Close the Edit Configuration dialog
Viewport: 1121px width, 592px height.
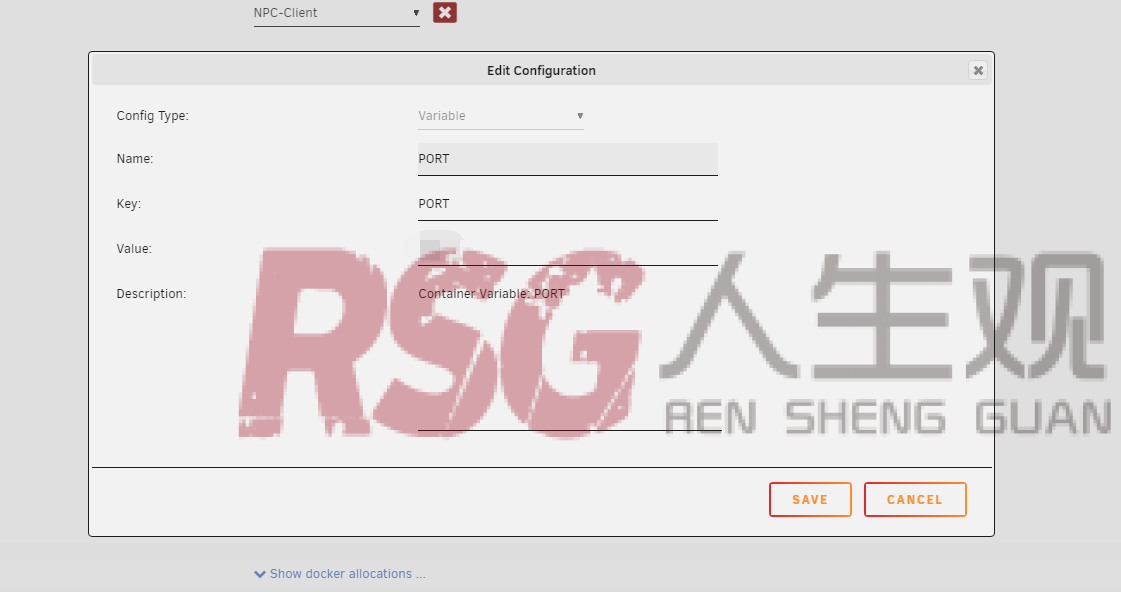[978, 70]
